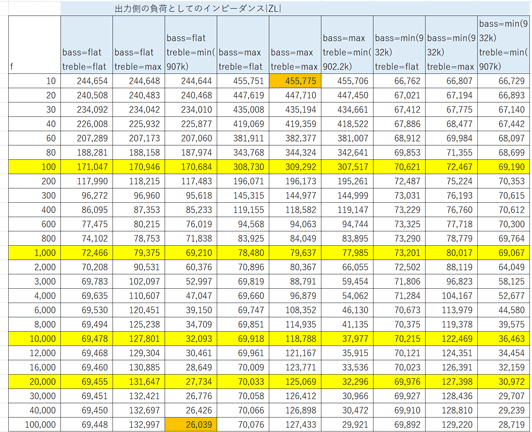Select cell 127,398 in the 20,000 row
The width and height of the screenshot is (532, 432).
(x=451, y=381)
